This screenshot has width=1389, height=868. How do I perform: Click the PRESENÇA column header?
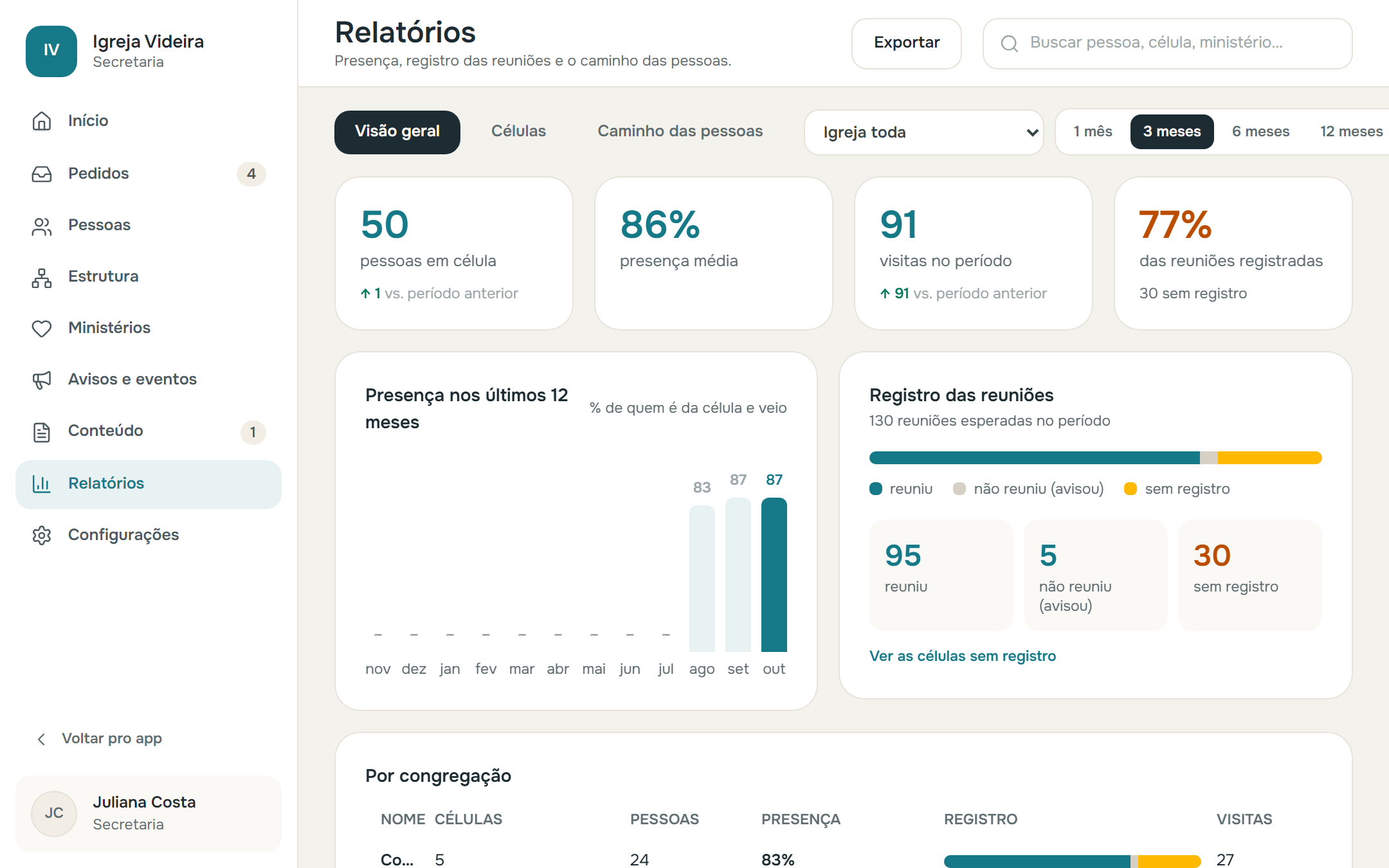801,819
